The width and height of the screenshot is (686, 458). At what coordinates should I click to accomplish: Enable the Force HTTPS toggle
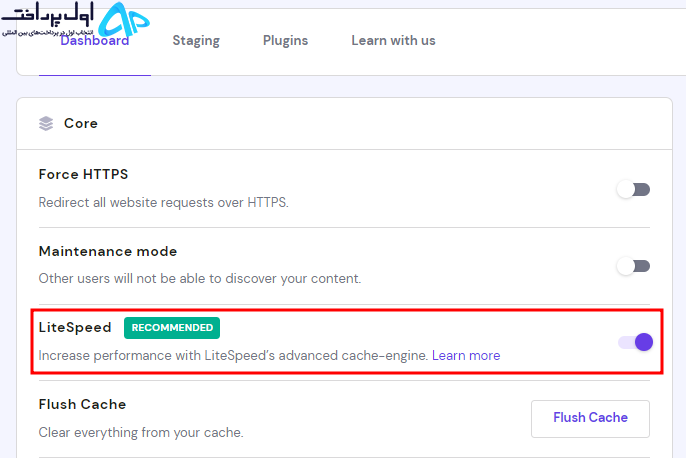coord(634,189)
